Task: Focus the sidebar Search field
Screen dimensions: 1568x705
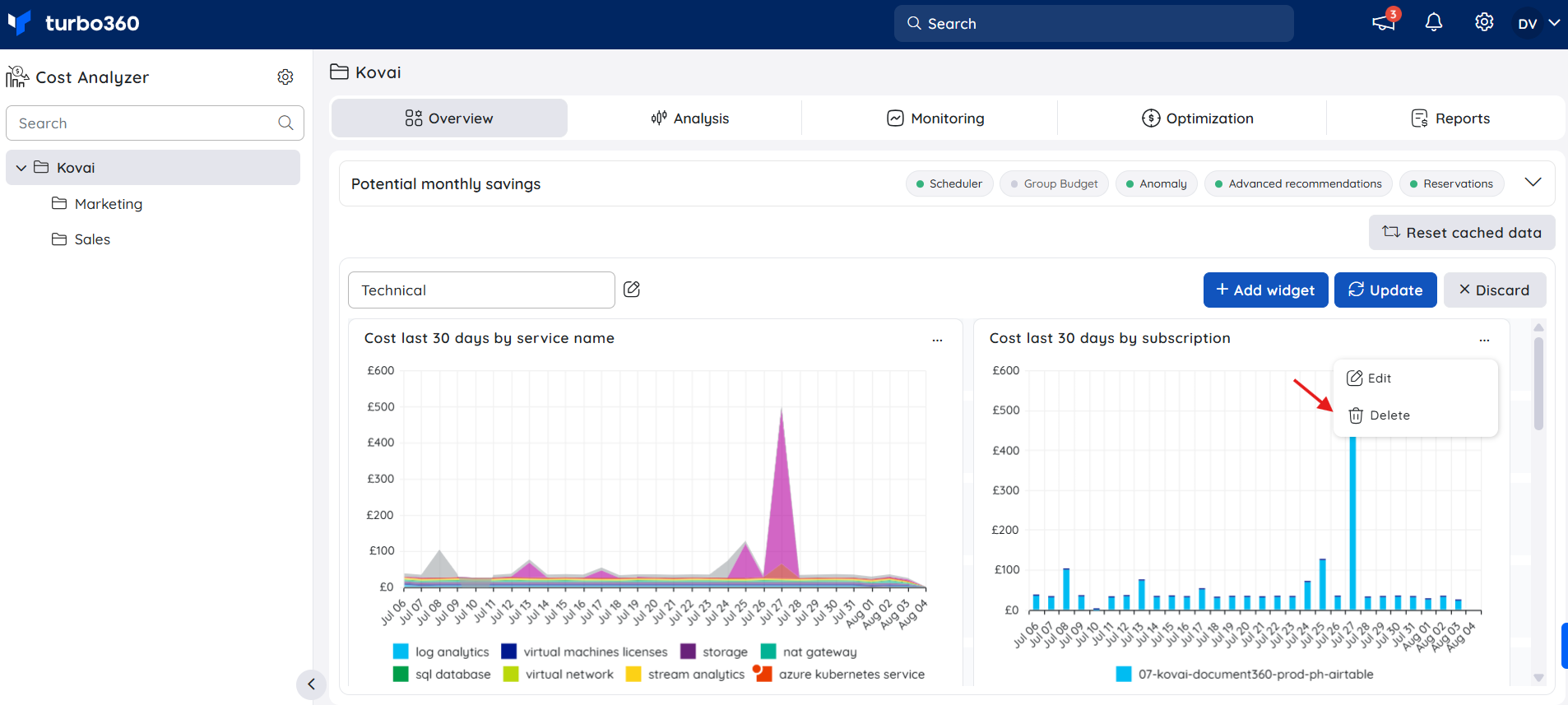Action: click(x=155, y=123)
